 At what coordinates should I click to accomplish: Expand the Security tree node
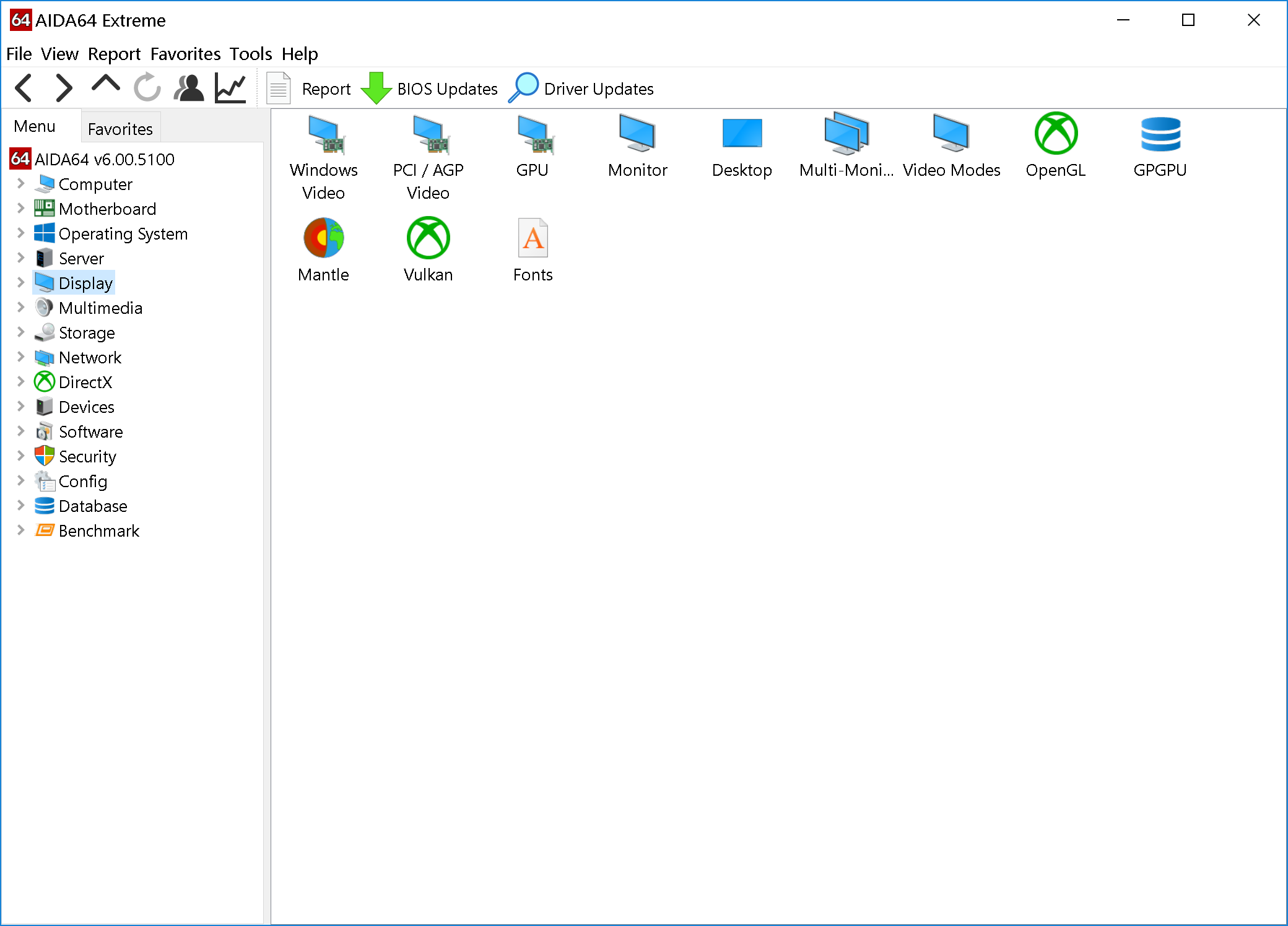point(21,456)
